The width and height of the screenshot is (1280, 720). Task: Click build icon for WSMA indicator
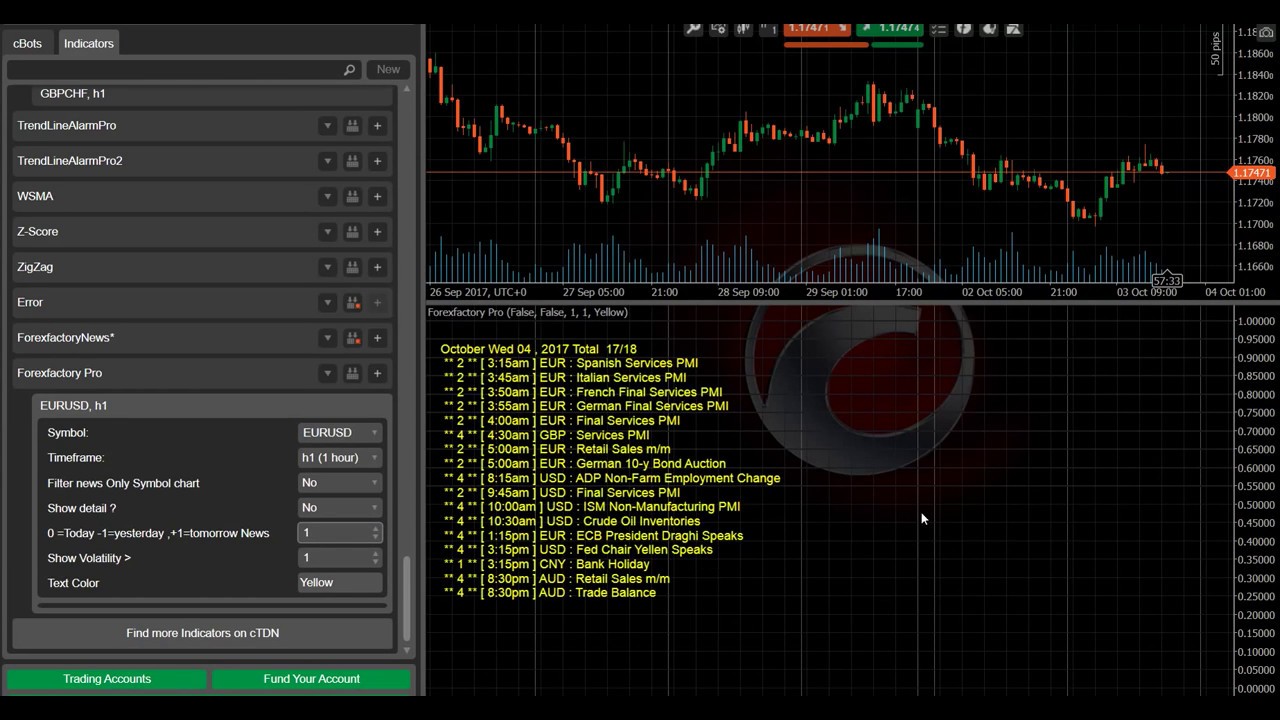pos(352,196)
